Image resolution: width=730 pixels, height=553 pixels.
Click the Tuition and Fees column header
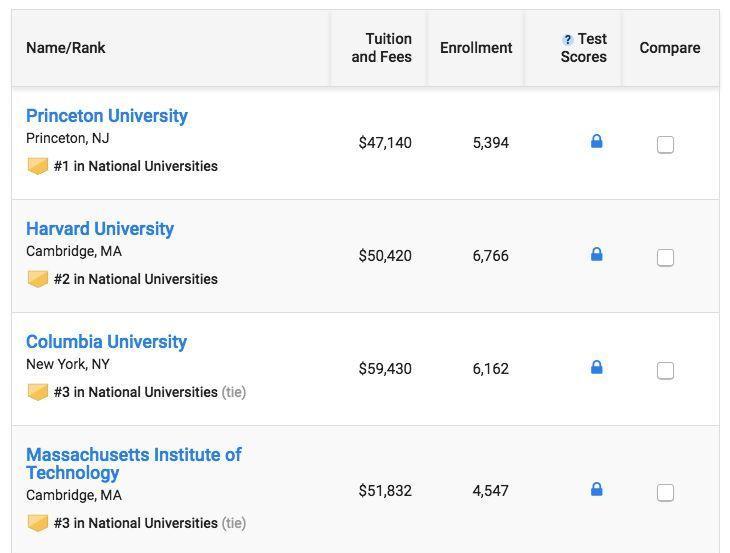(x=381, y=47)
